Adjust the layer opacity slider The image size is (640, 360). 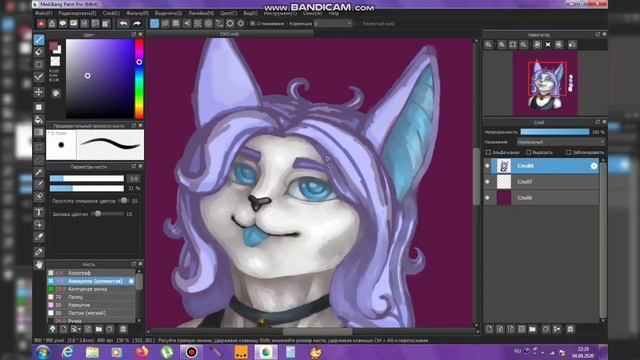click(x=555, y=132)
